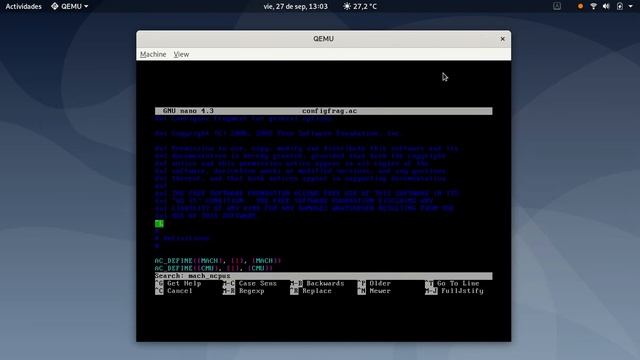Click the Go To Line shortcut label
The image size is (640, 360).
(458, 283)
